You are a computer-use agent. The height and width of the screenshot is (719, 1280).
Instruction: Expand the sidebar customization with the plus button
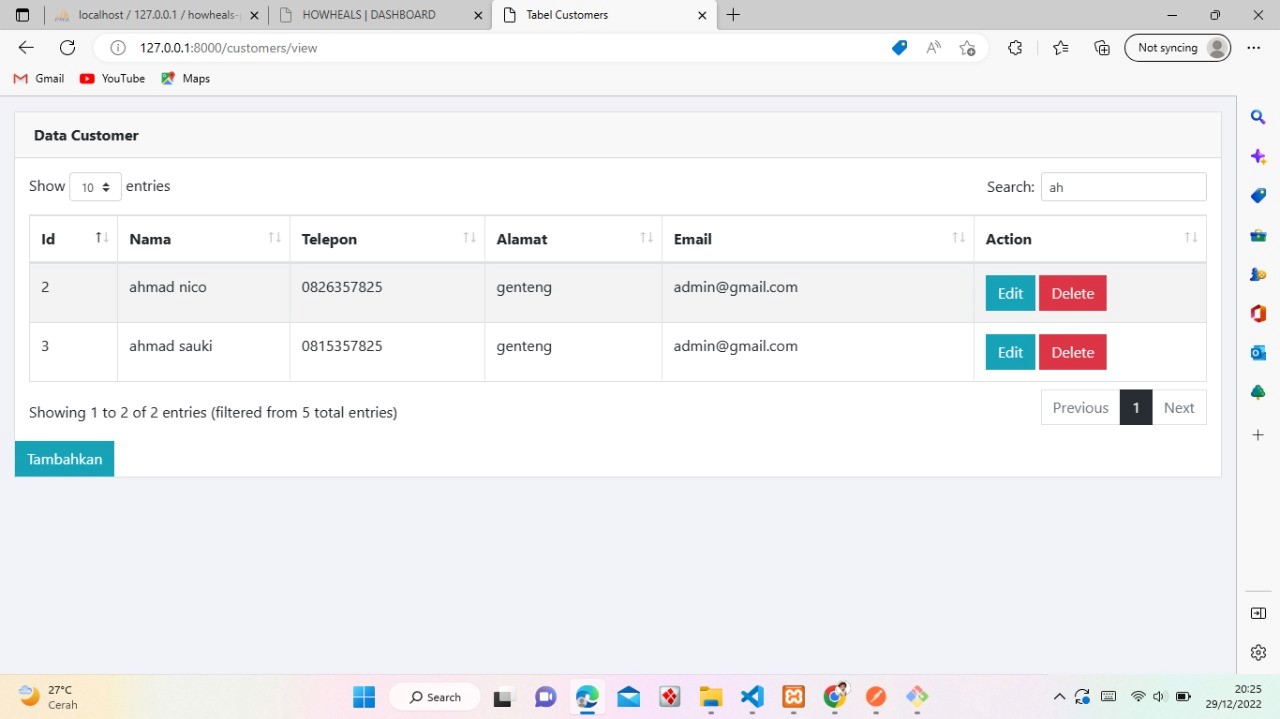(x=1257, y=434)
